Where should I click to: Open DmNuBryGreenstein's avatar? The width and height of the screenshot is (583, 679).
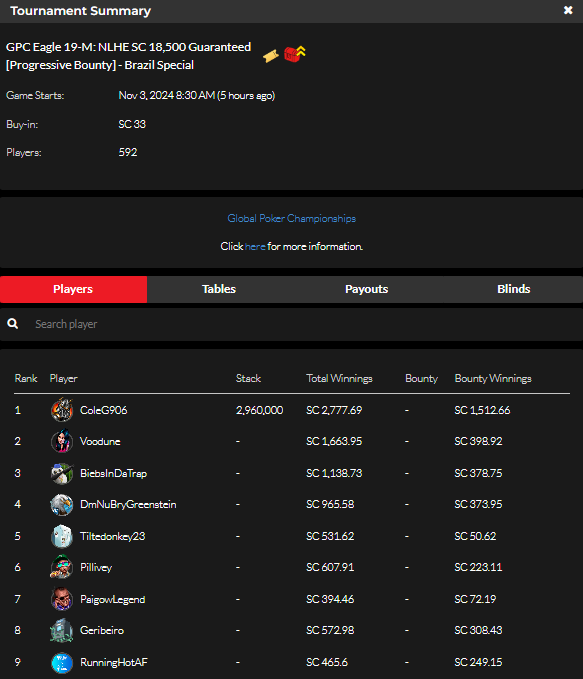(x=62, y=504)
